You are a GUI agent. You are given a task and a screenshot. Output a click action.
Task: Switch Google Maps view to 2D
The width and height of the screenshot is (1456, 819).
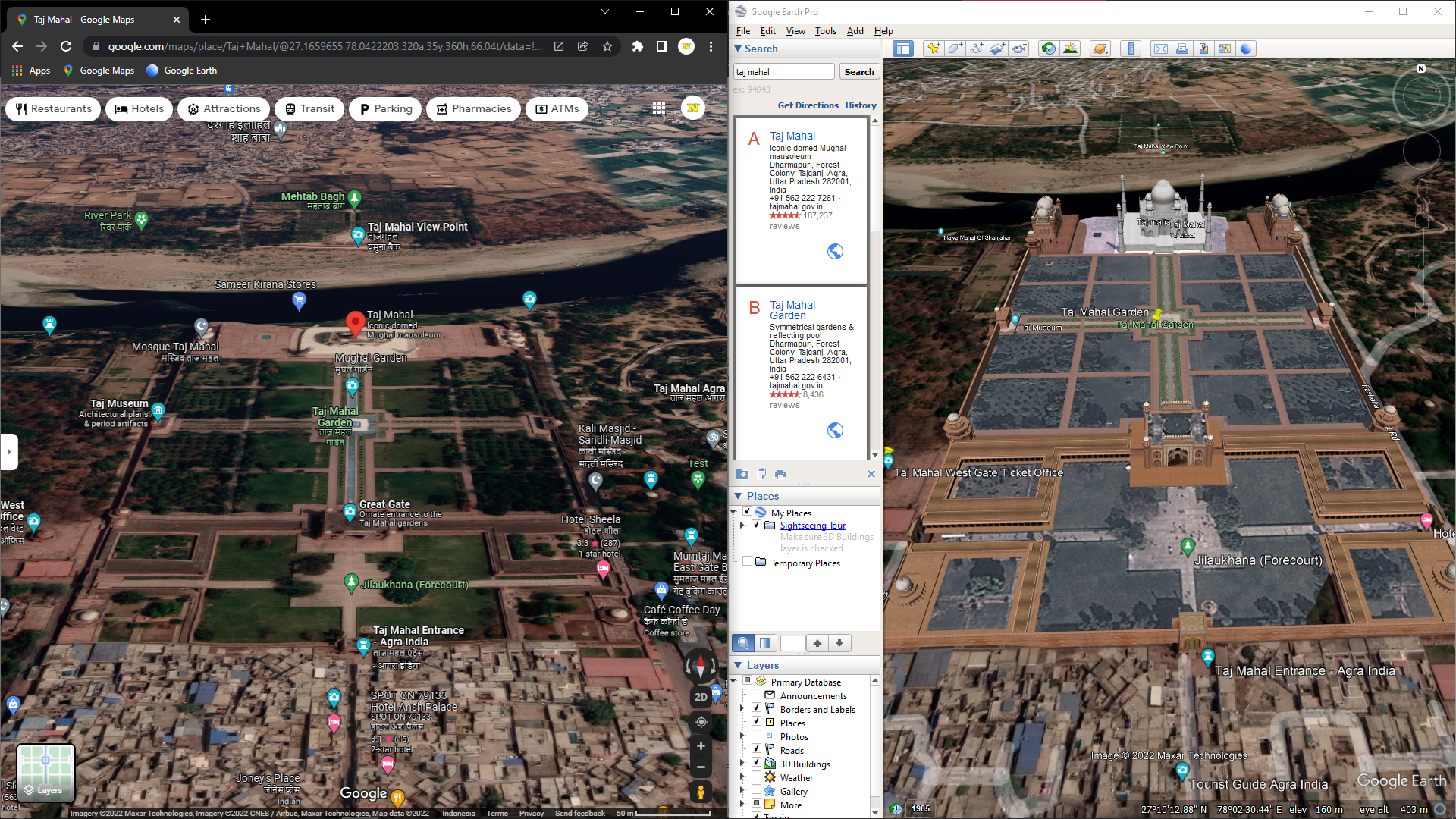(x=701, y=697)
